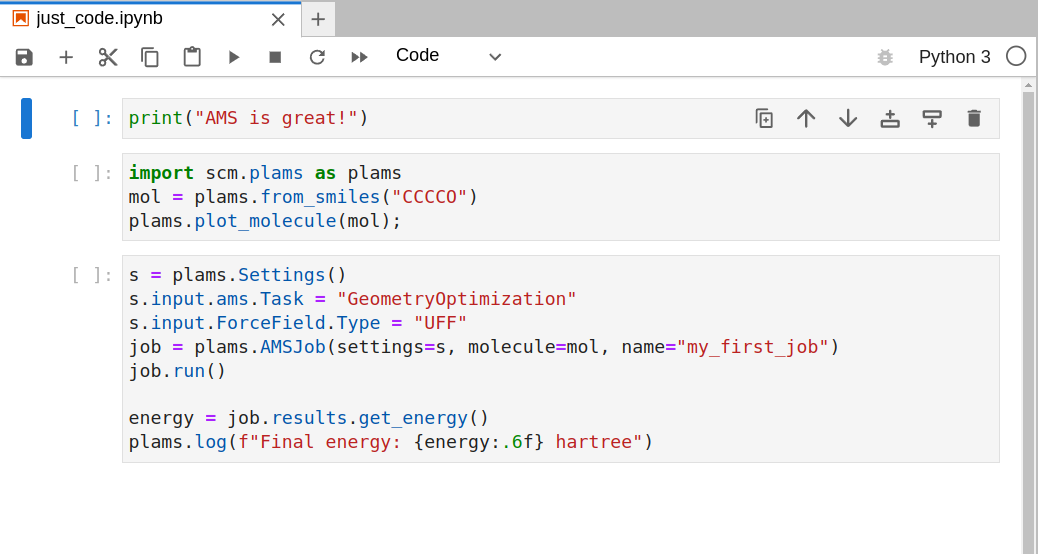Enable the debugger bug icon
Screen dimensions: 1038x554
tap(885, 57)
